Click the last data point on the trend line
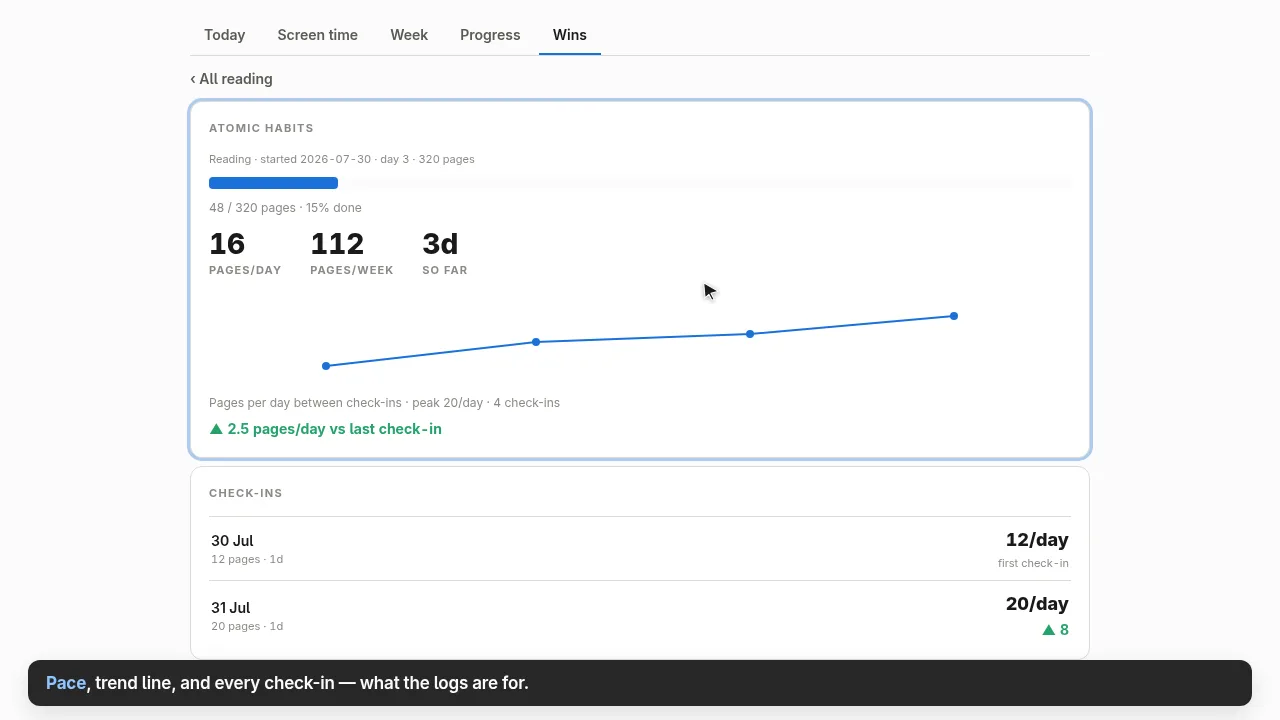The height and width of the screenshot is (720, 1280). pyautogui.click(x=954, y=316)
